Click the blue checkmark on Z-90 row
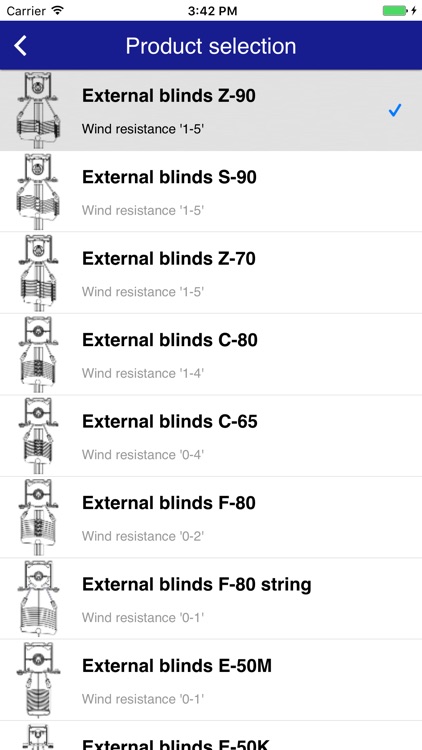 click(394, 110)
